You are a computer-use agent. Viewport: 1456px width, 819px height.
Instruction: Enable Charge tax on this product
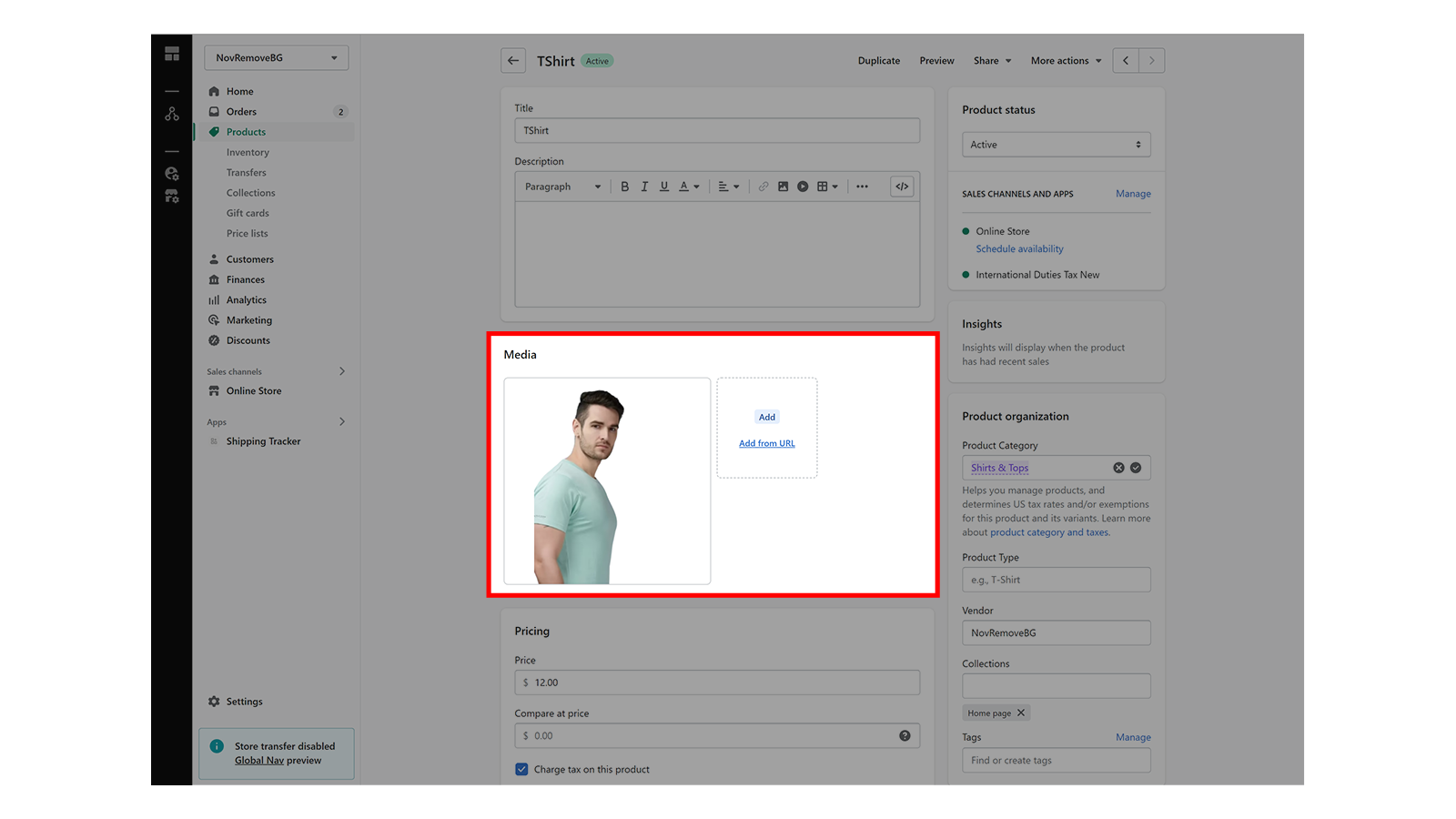click(x=521, y=769)
